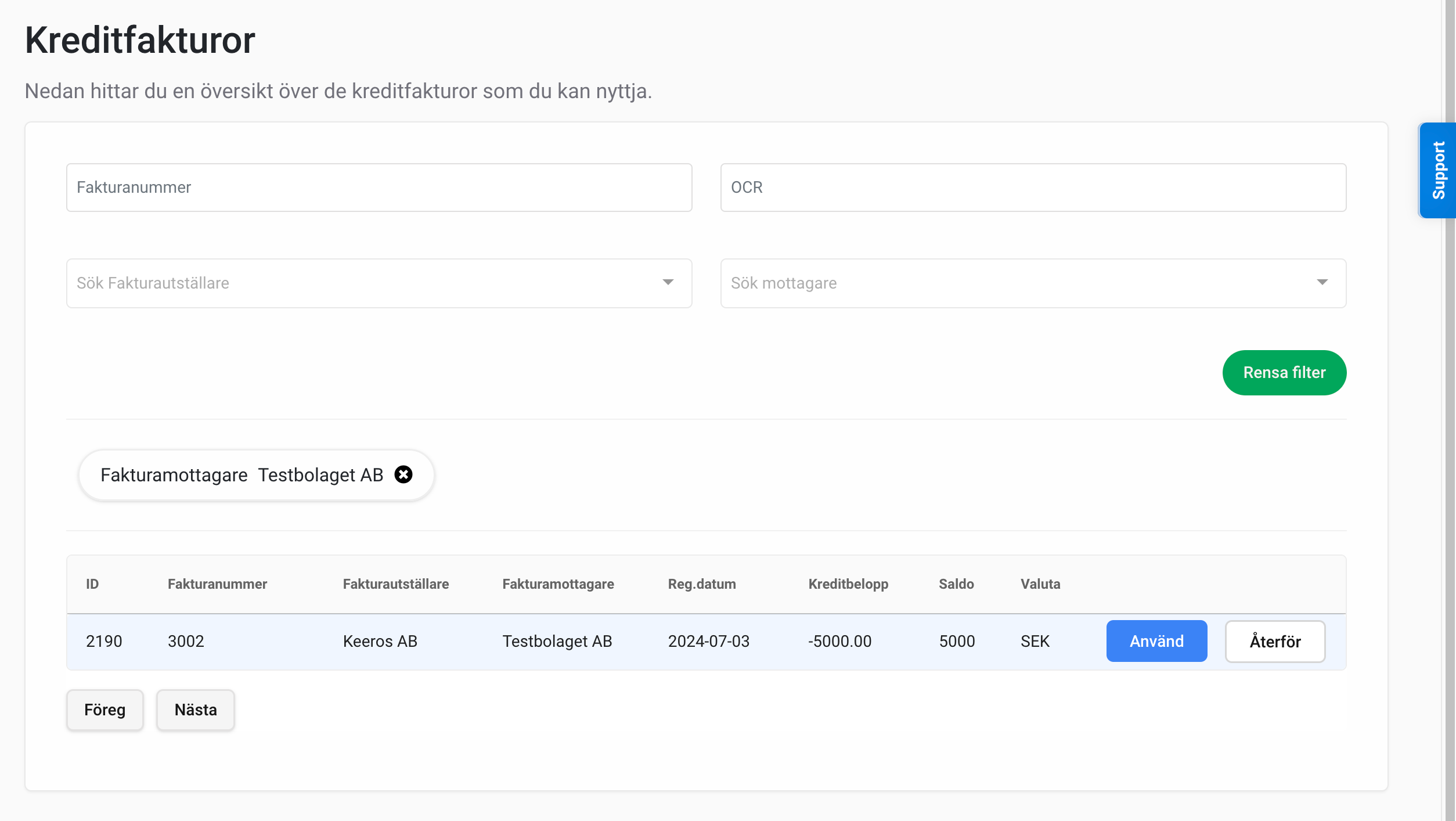Click the Saldo column header
Screen dimensions: 1456x821
click(x=956, y=584)
